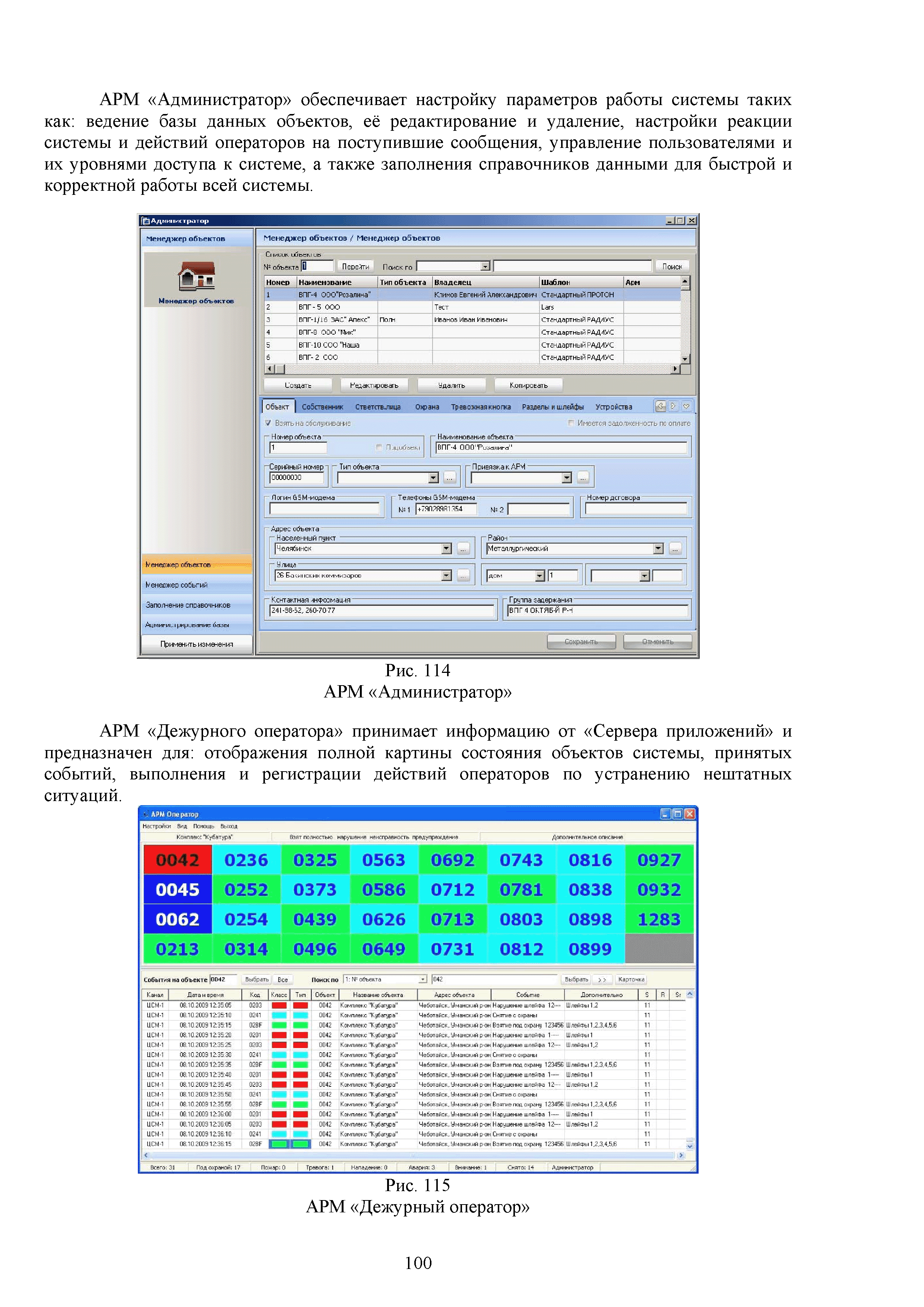924x1307 pixels.
Task: Click the Редактировать button
Action: pyautogui.click(x=374, y=385)
